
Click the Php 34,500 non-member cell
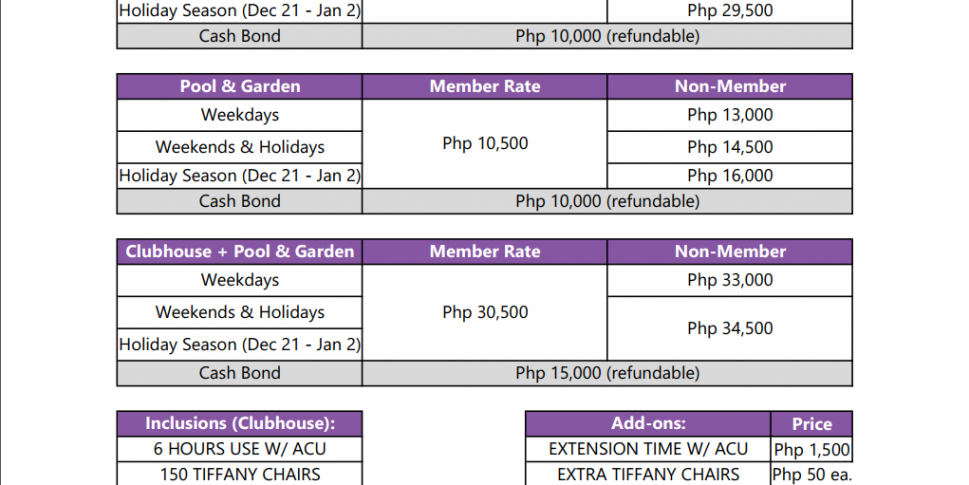730,328
